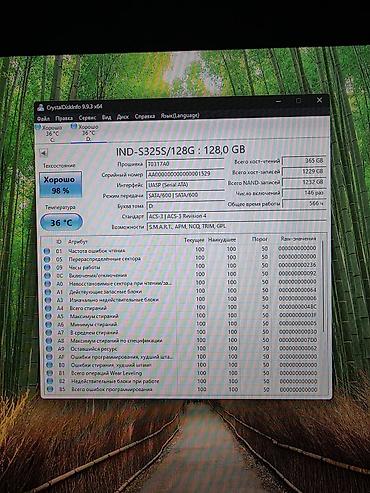Screen dimensions: 370x493
Task: Click status icon of AF Ошибки программирования
Action: click(x=49, y=357)
